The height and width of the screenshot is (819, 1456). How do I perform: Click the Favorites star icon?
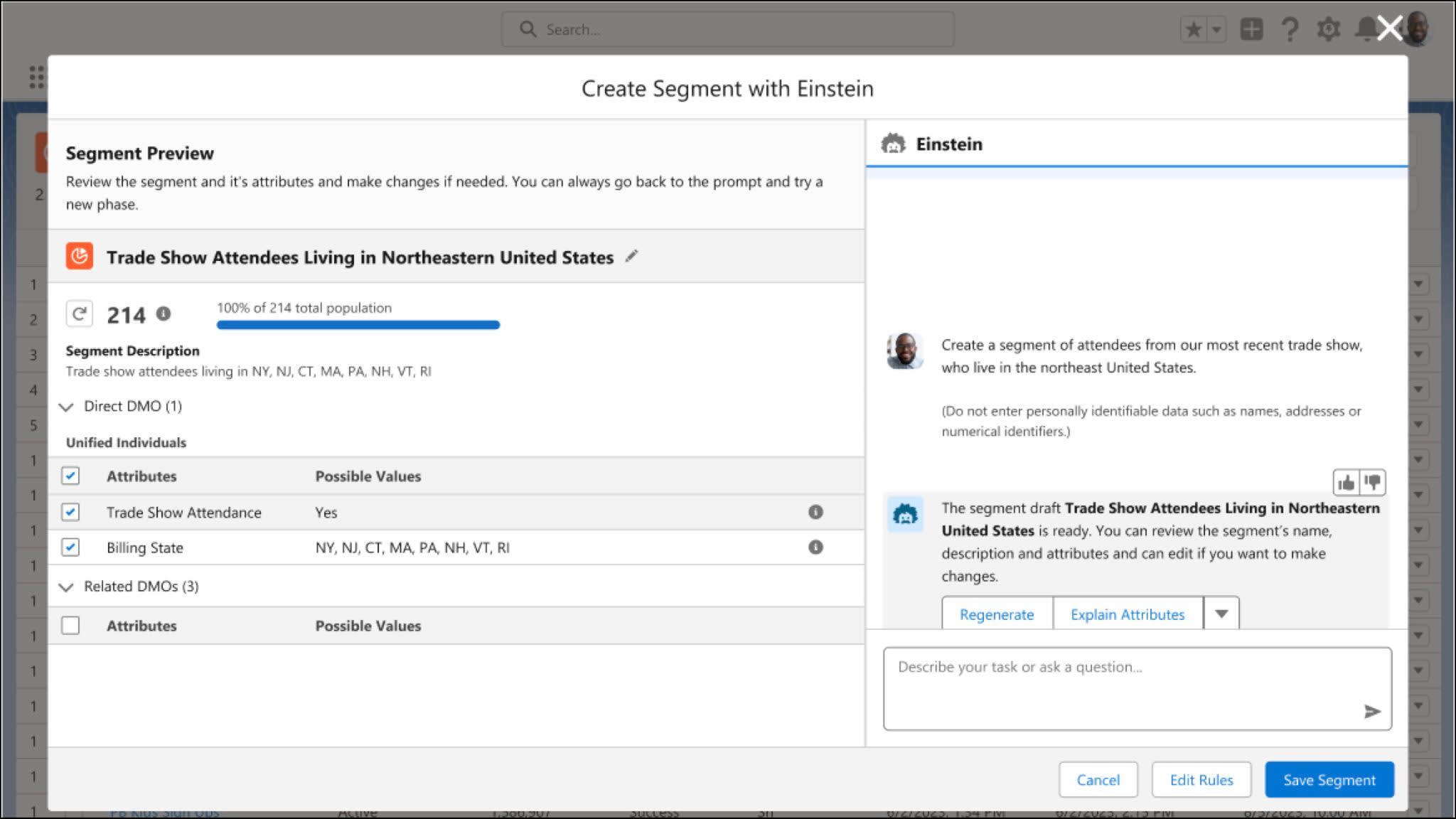tap(1194, 30)
